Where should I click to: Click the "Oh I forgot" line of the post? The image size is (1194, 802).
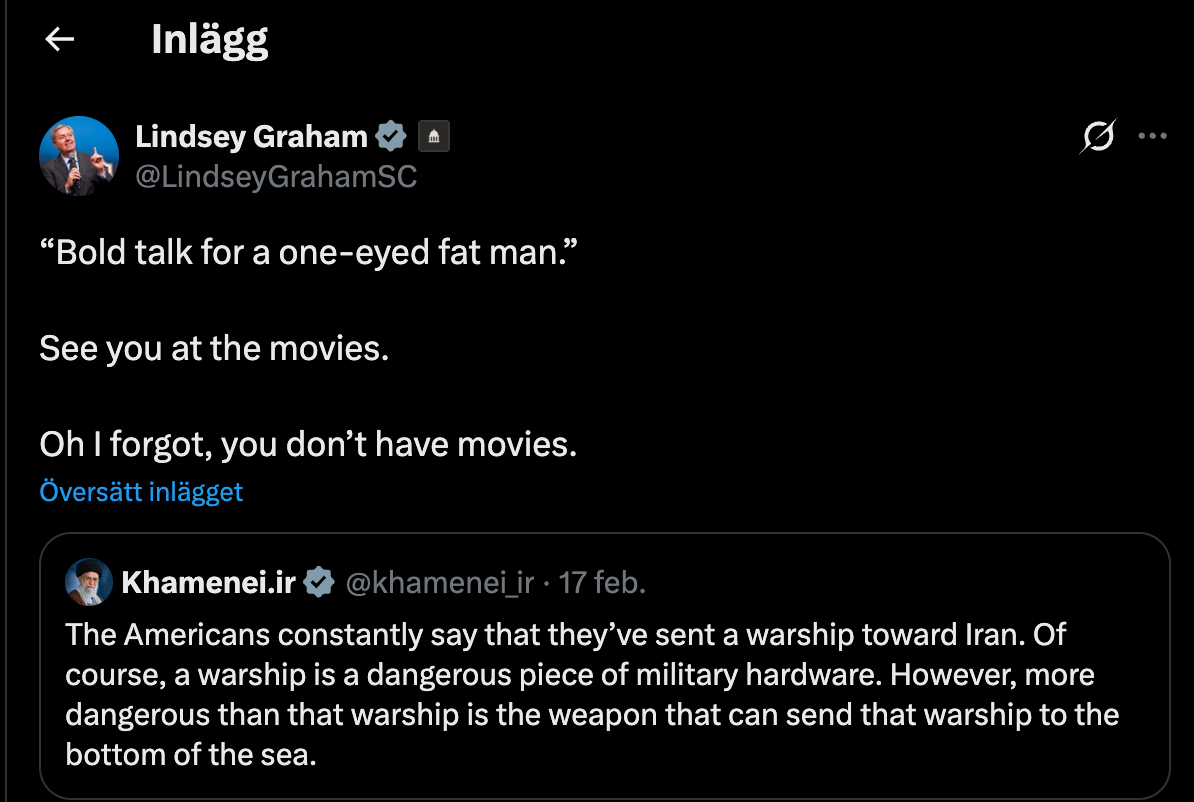pos(308,443)
